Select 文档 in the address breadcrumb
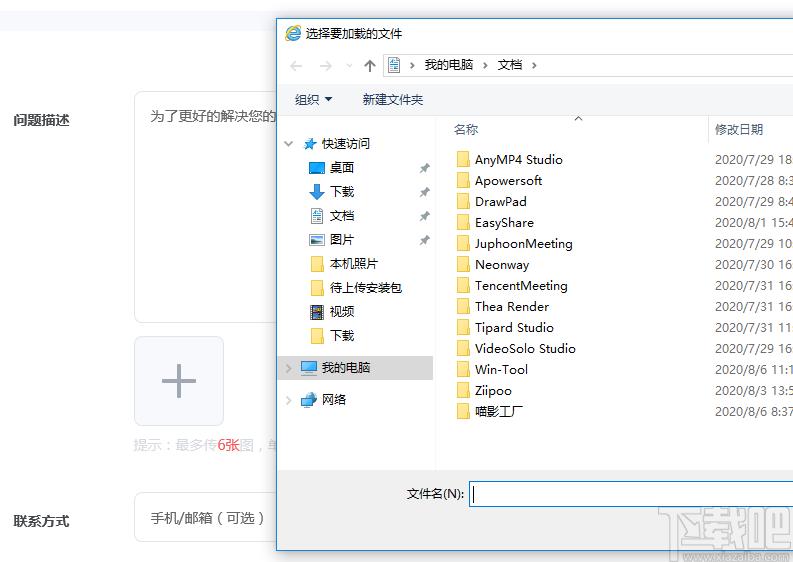Screen dimensions: 793x562 [x=510, y=65]
